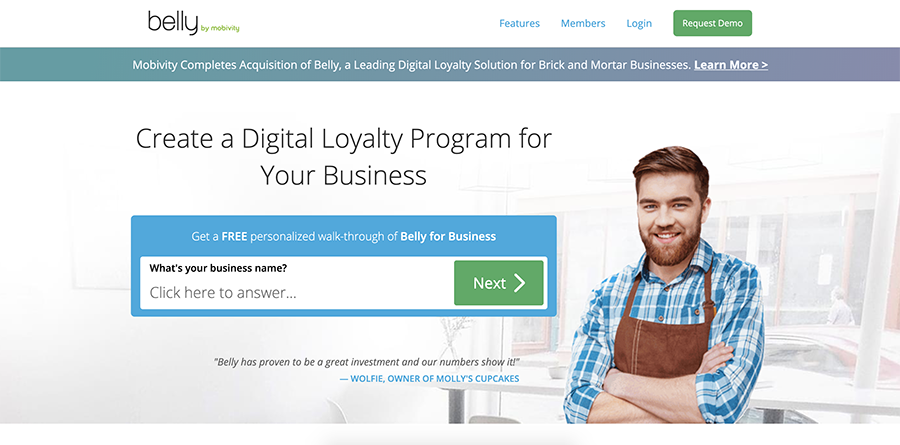Screen dimensions: 900x445
Task: Click the Belly investment testimonial quote
Action: [x=367, y=362]
